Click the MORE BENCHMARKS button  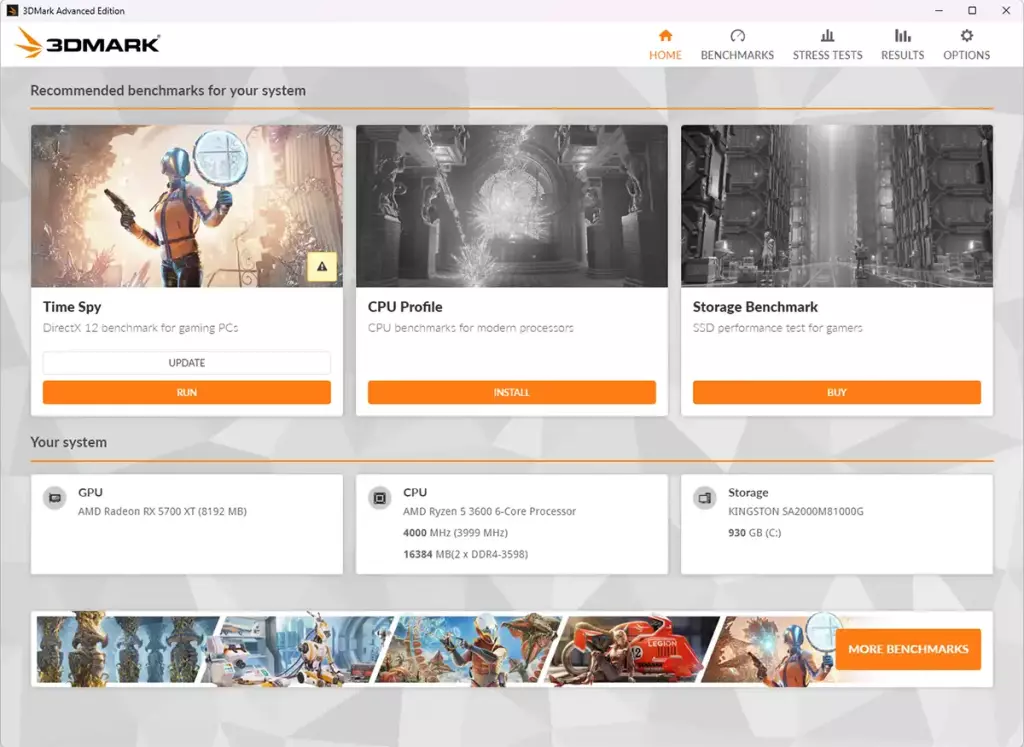(x=908, y=649)
